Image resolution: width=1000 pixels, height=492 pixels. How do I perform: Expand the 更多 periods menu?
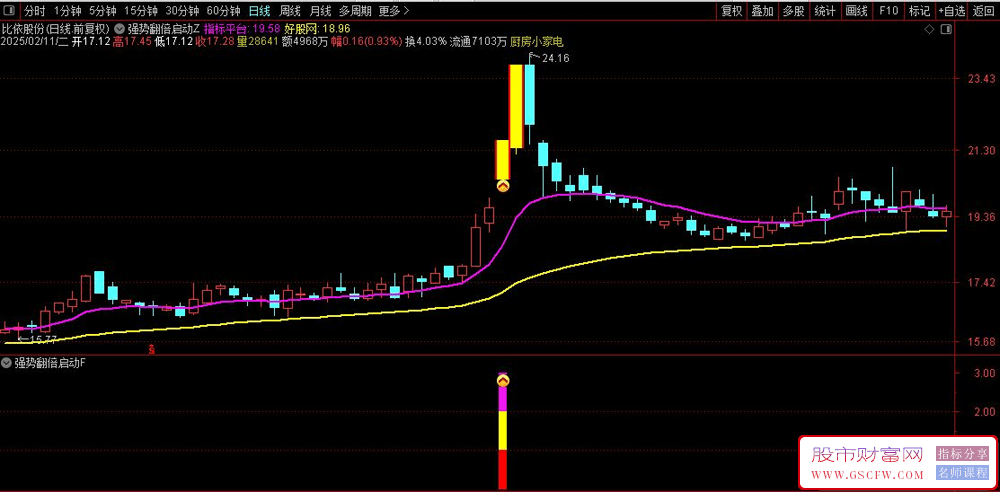coord(393,11)
